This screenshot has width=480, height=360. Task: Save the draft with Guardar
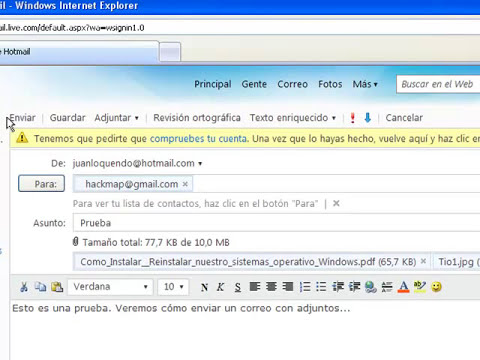coord(68,118)
